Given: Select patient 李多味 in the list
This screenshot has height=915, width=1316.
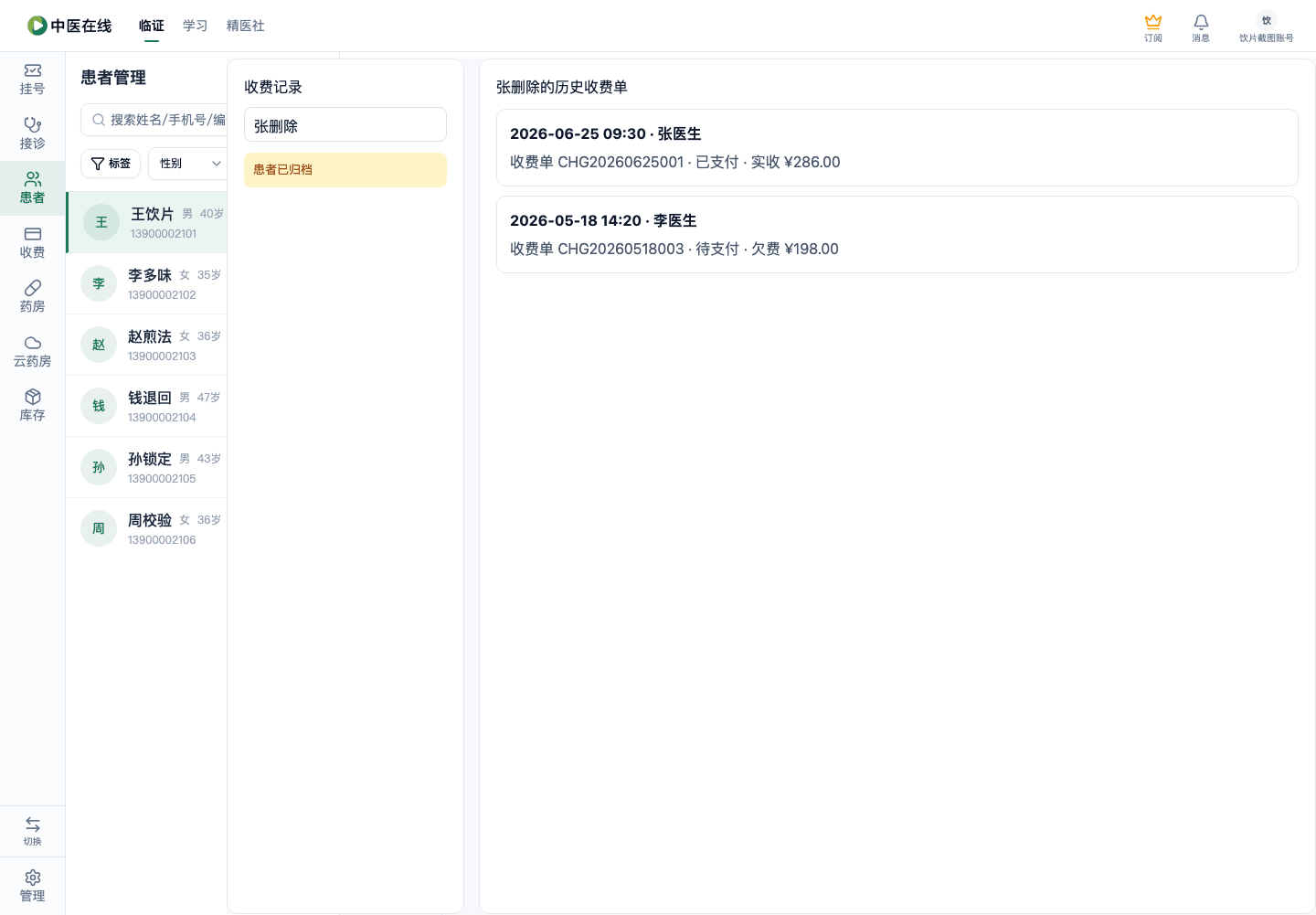Looking at the screenshot, I should click(146, 283).
